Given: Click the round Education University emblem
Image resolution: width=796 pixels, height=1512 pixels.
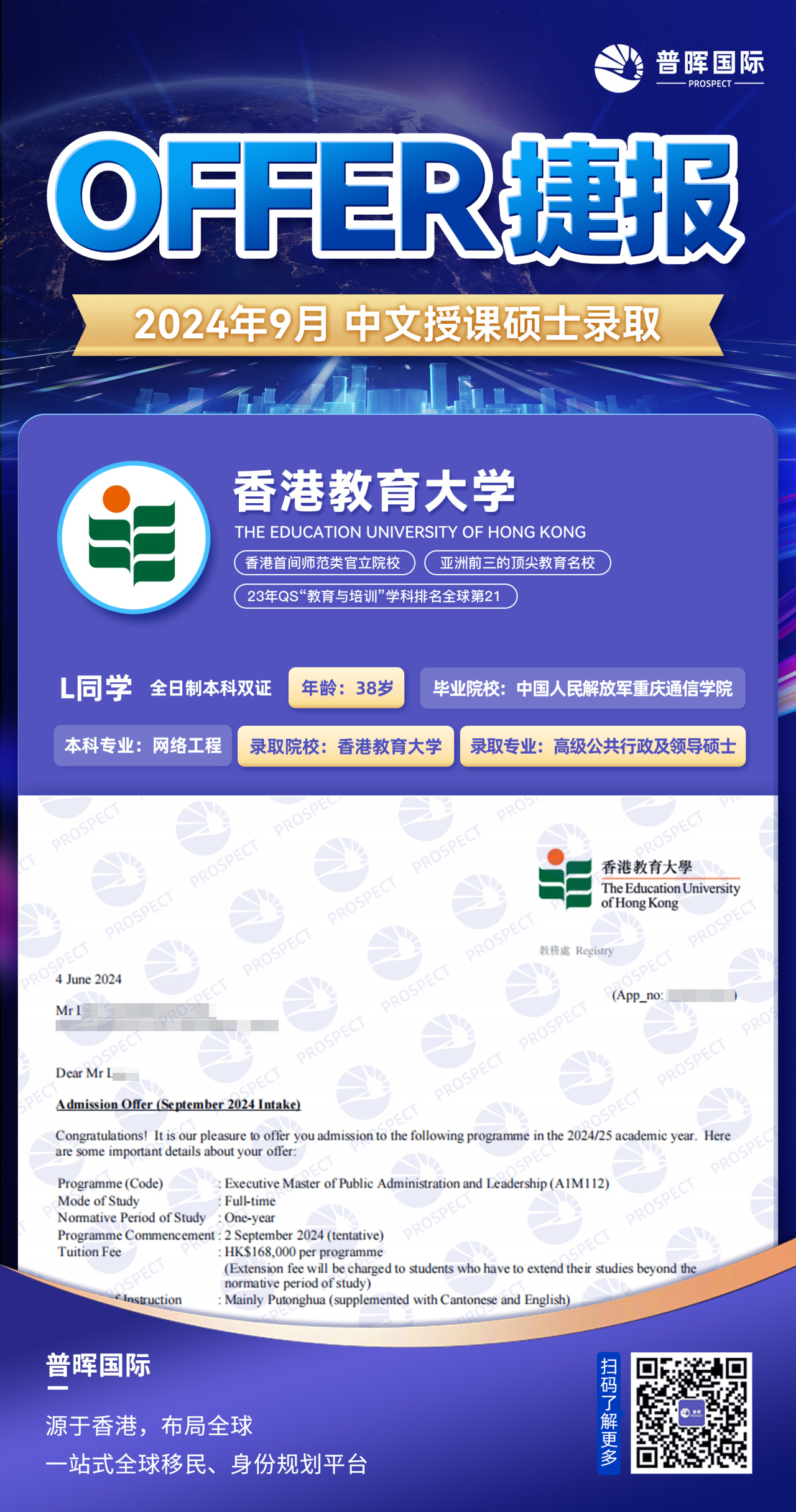Looking at the screenshot, I should point(134,537).
